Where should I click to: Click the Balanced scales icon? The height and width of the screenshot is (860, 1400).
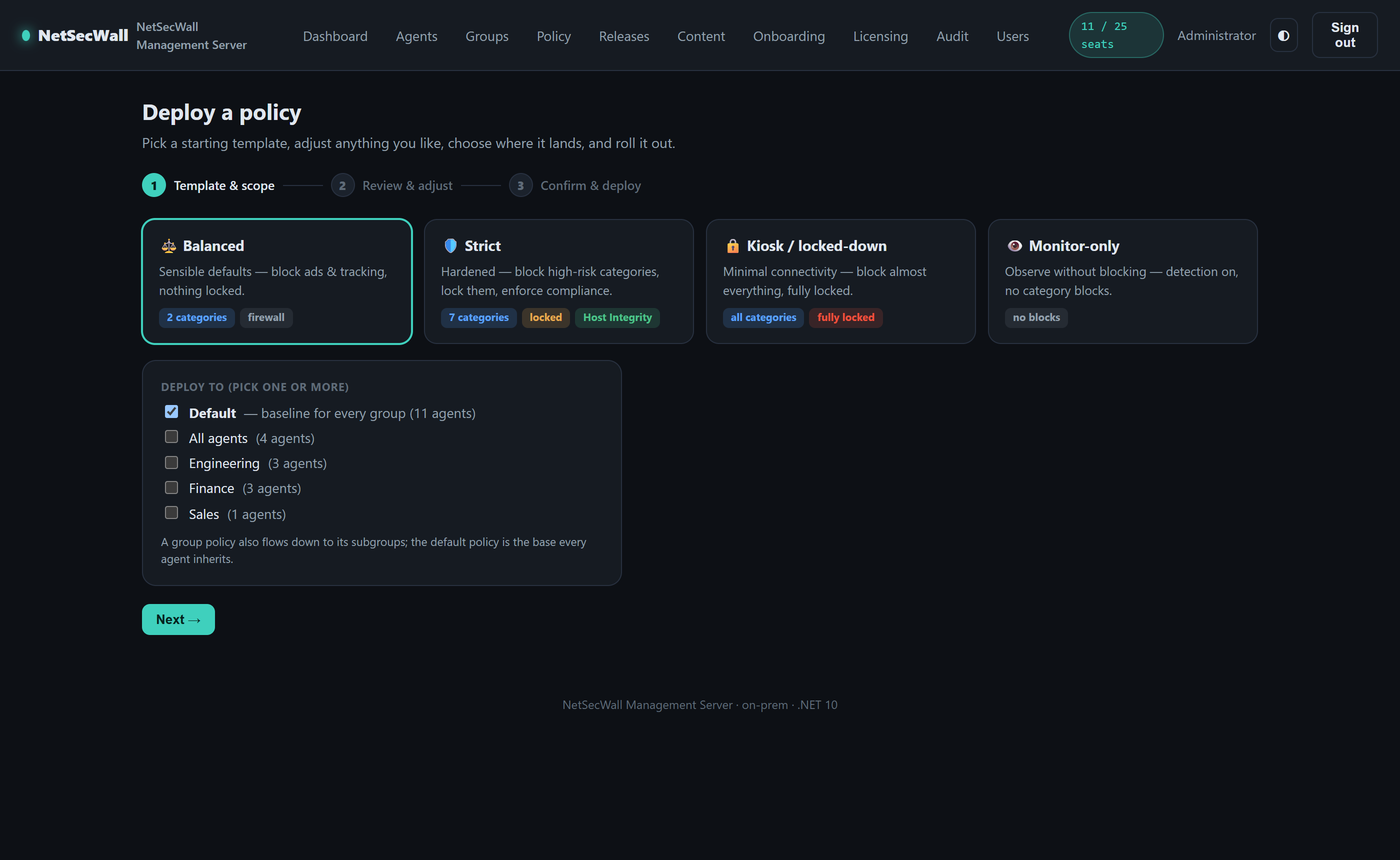point(168,245)
